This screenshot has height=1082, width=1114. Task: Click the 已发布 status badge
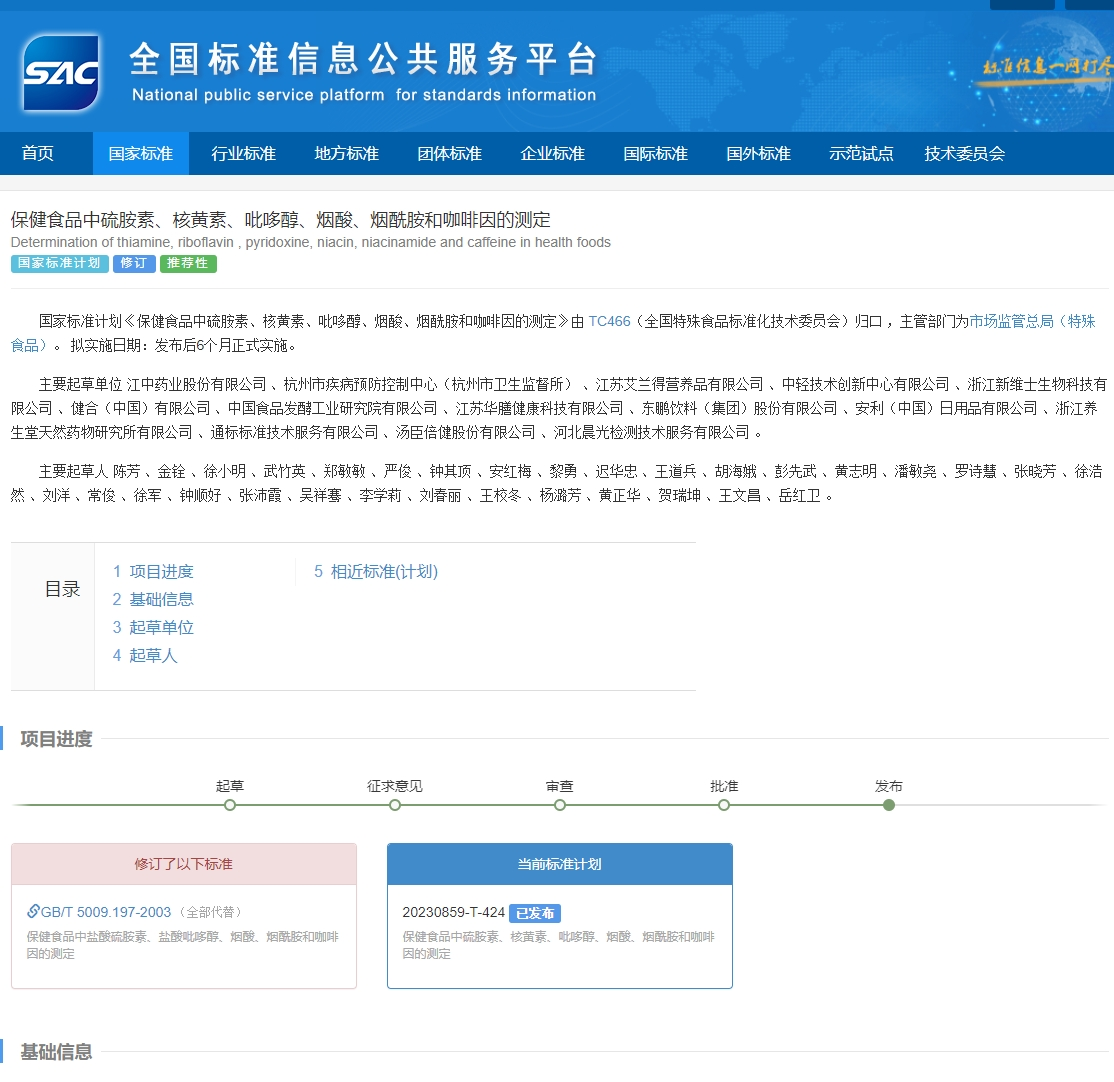tap(535, 913)
